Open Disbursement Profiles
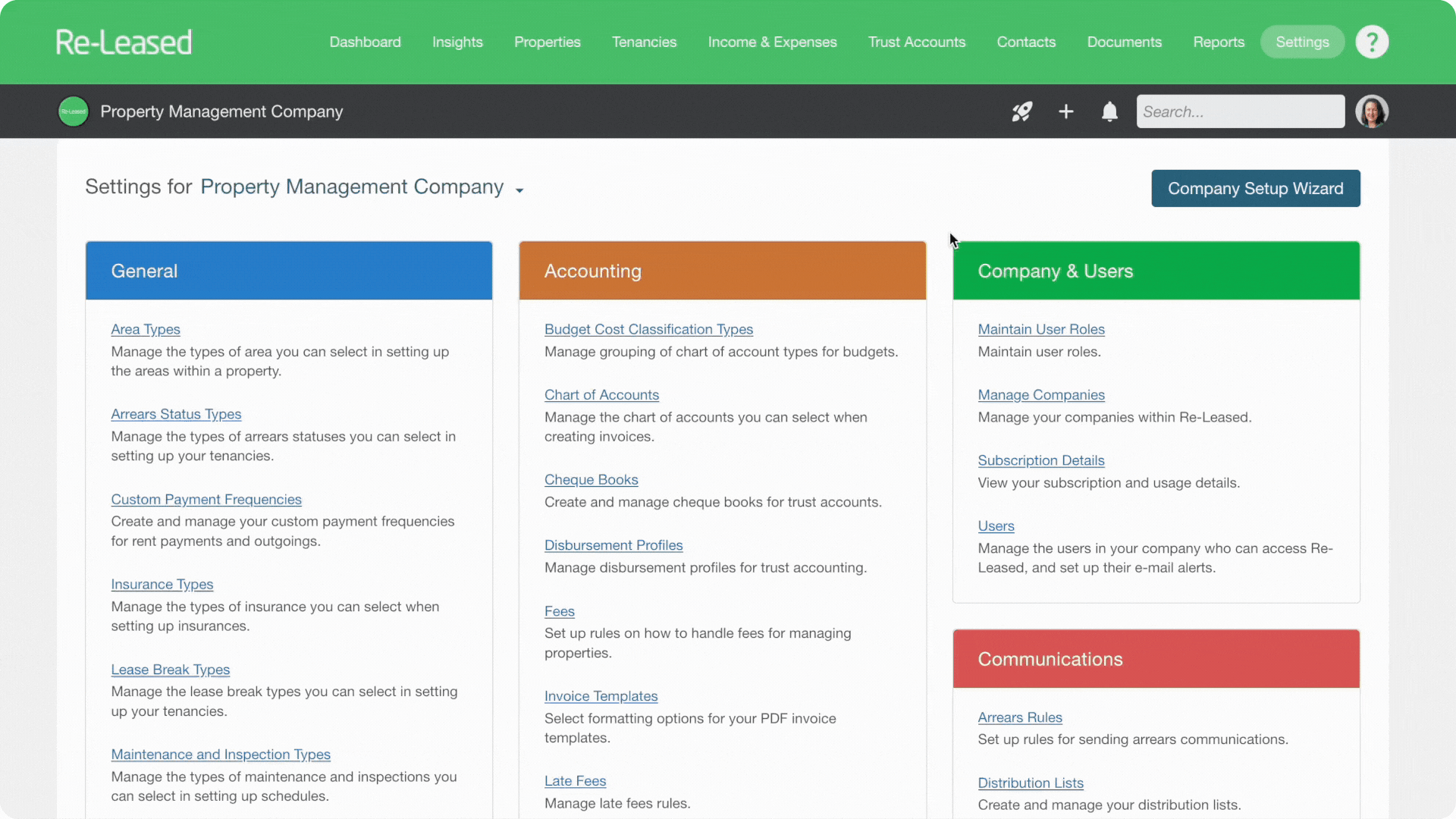This screenshot has height=819, width=1456. coord(613,545)
